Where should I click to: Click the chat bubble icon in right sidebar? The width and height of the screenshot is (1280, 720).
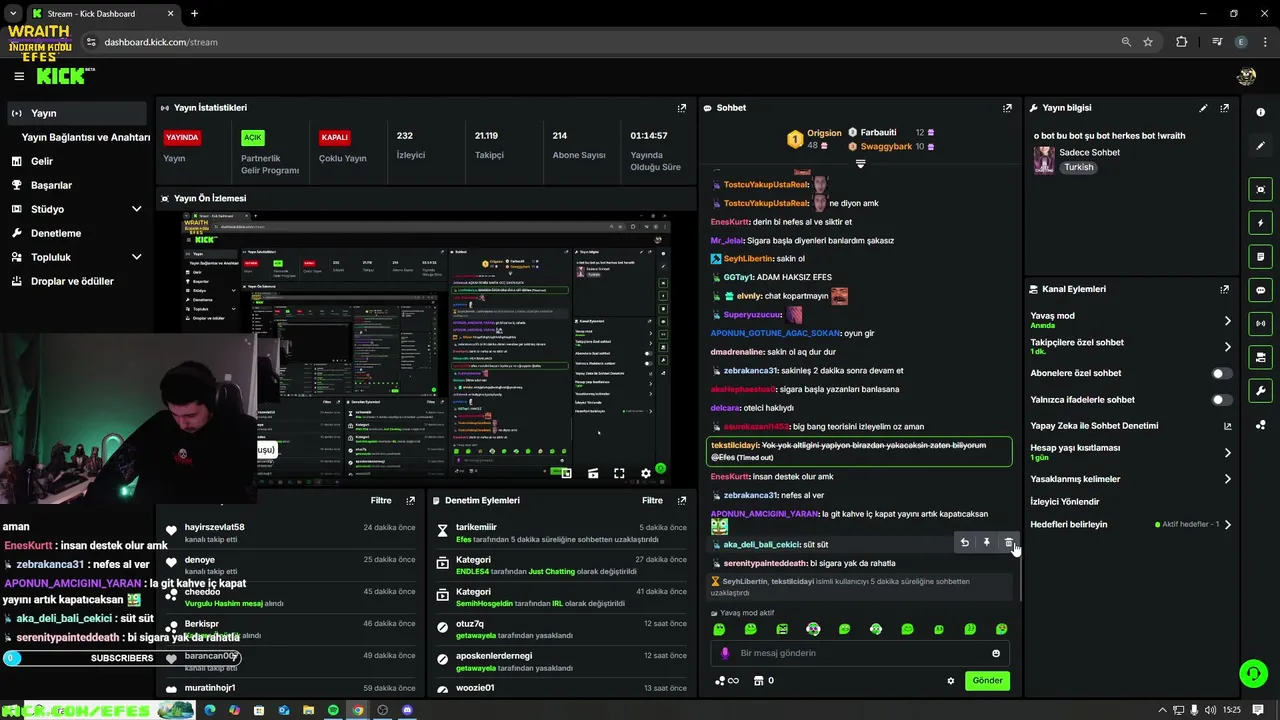(1261, 290)
